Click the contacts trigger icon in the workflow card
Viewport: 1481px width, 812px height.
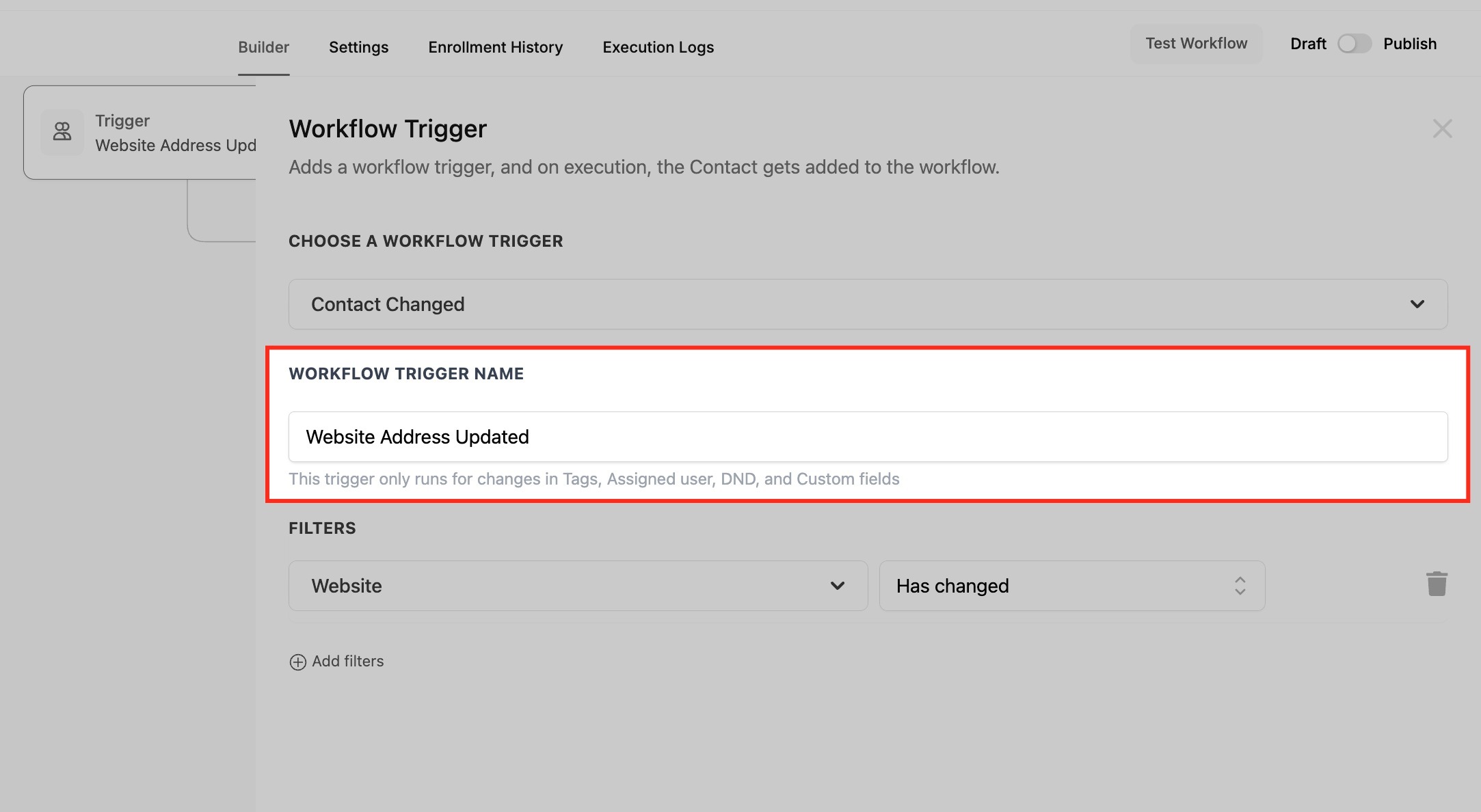(62, 132)
